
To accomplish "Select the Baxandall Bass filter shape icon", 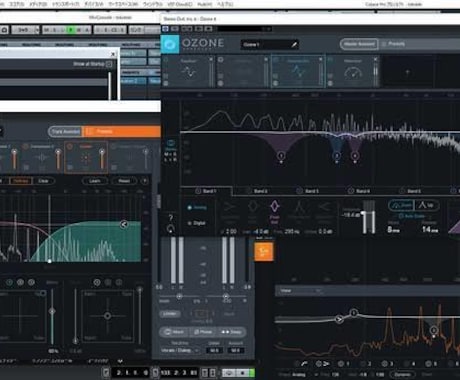I will click(229, 207).
